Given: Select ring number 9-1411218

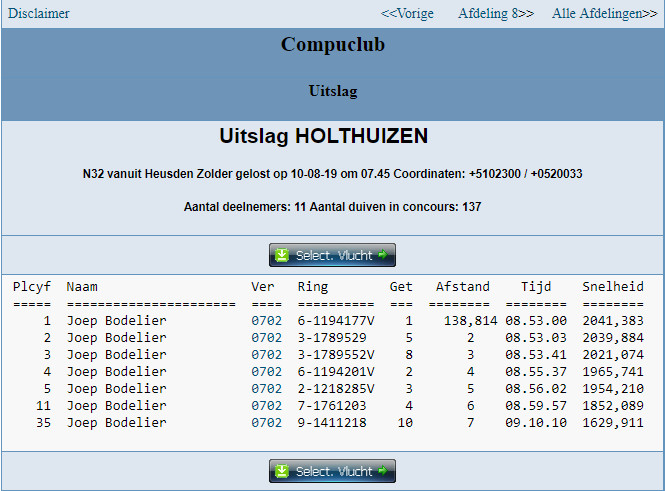Looking at the screenshot, I should coord(332,422).
